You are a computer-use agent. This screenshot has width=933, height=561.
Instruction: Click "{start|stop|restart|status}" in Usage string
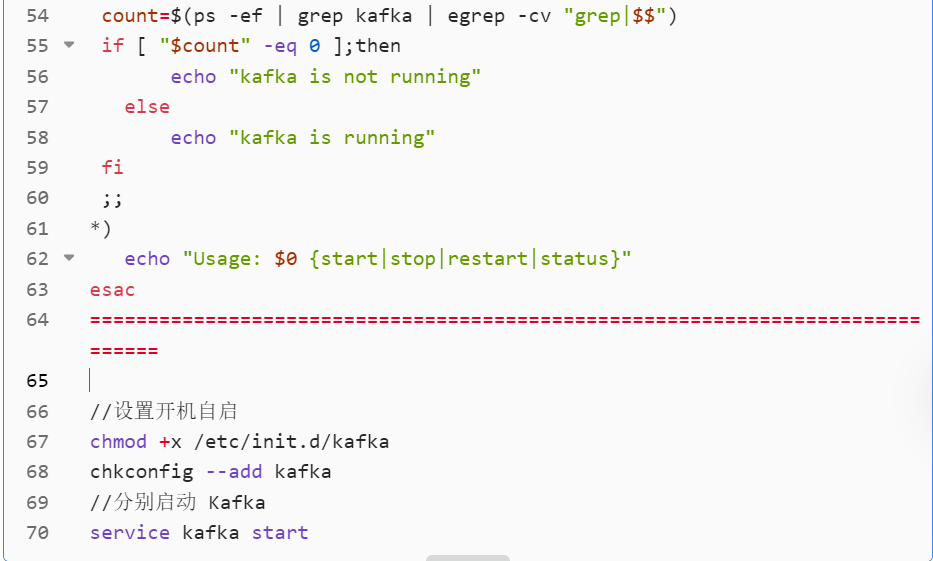[465, 259]
